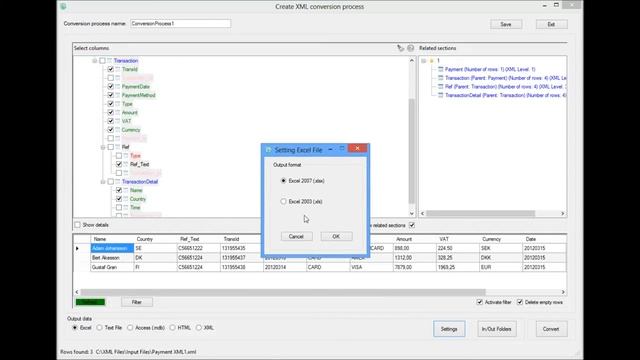Choose Access (.mdb) output data option

click(x=130, y=328)
